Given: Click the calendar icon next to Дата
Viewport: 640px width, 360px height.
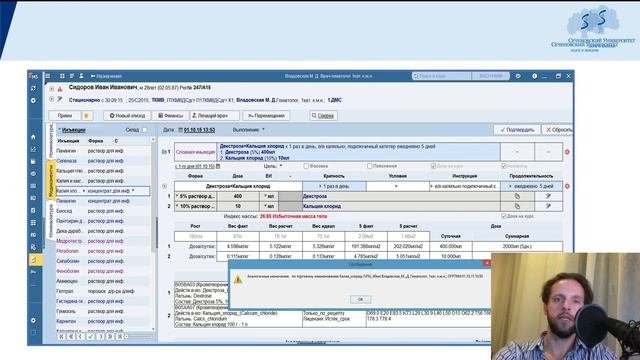Looking at the screenshot, I should point(180,130).
